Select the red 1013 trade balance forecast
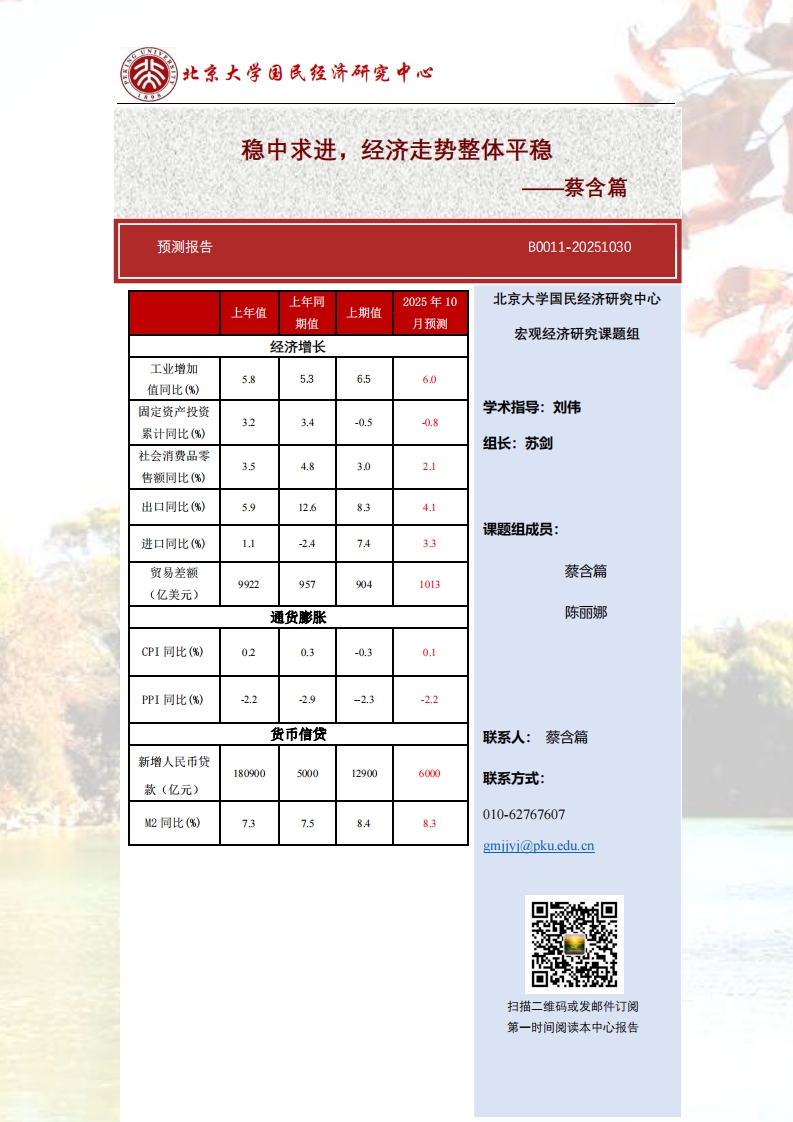Viewport: 793px width, 1122px height. 429,585
